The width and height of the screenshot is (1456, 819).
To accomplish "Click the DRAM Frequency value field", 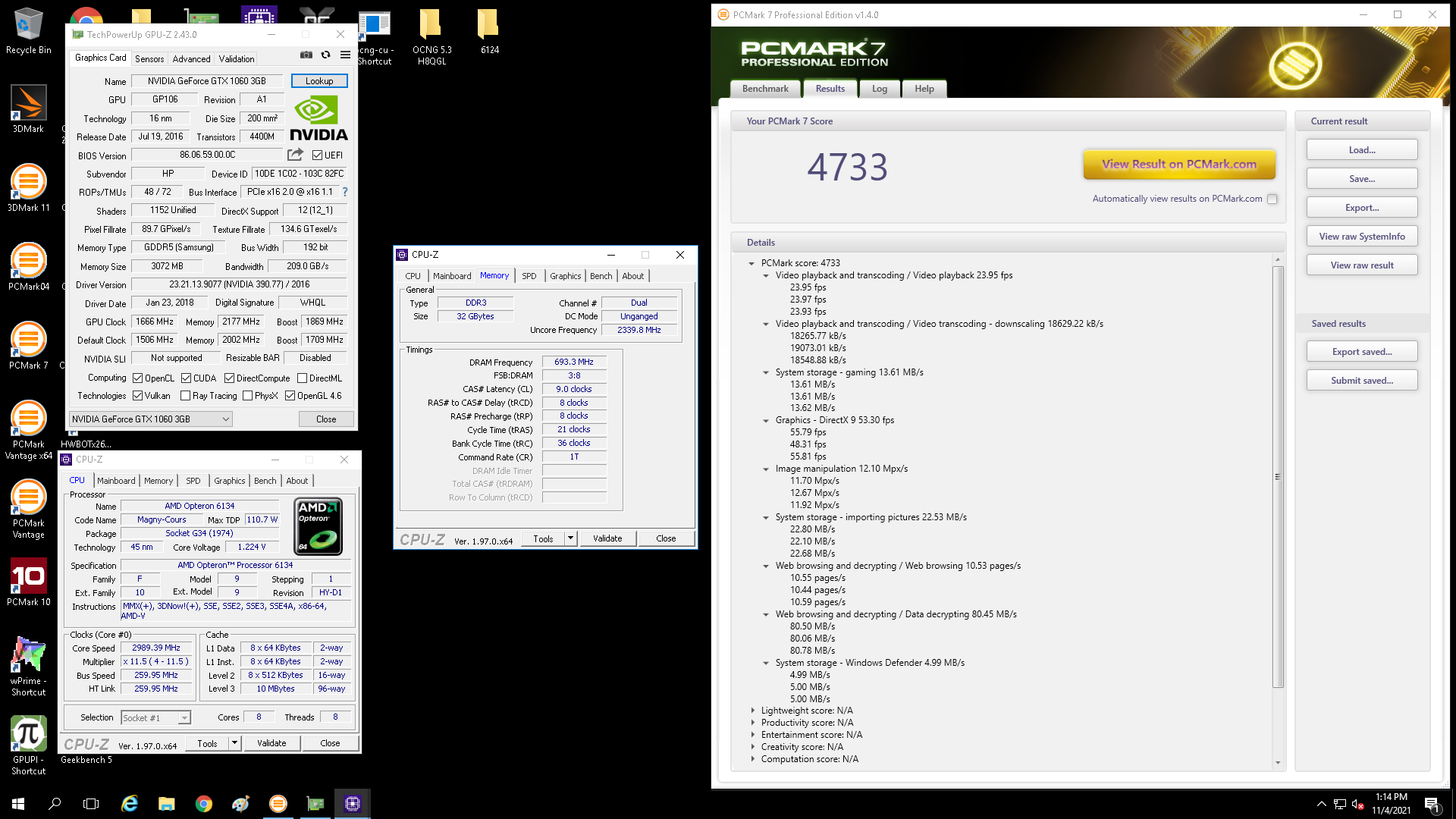I will click(x=574, y=362).
